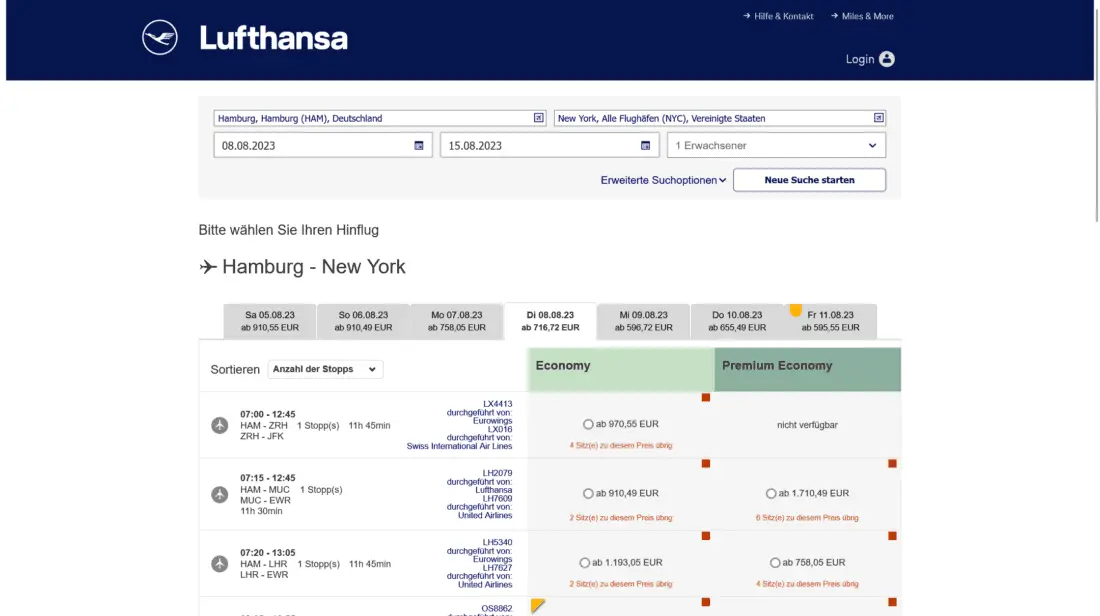The width and height of the screenshot is (1100, 616).
Task: Open the 'Hilfe & Kontakt' link
Action: tap(778, 16)
